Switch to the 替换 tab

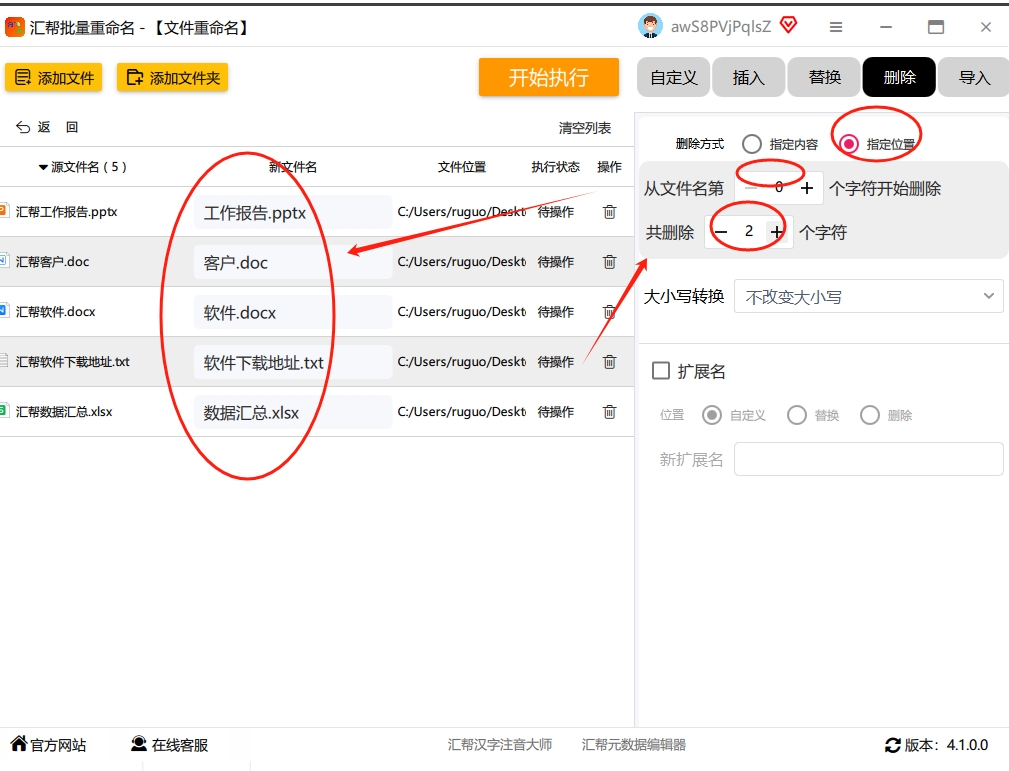pos(824,77)
